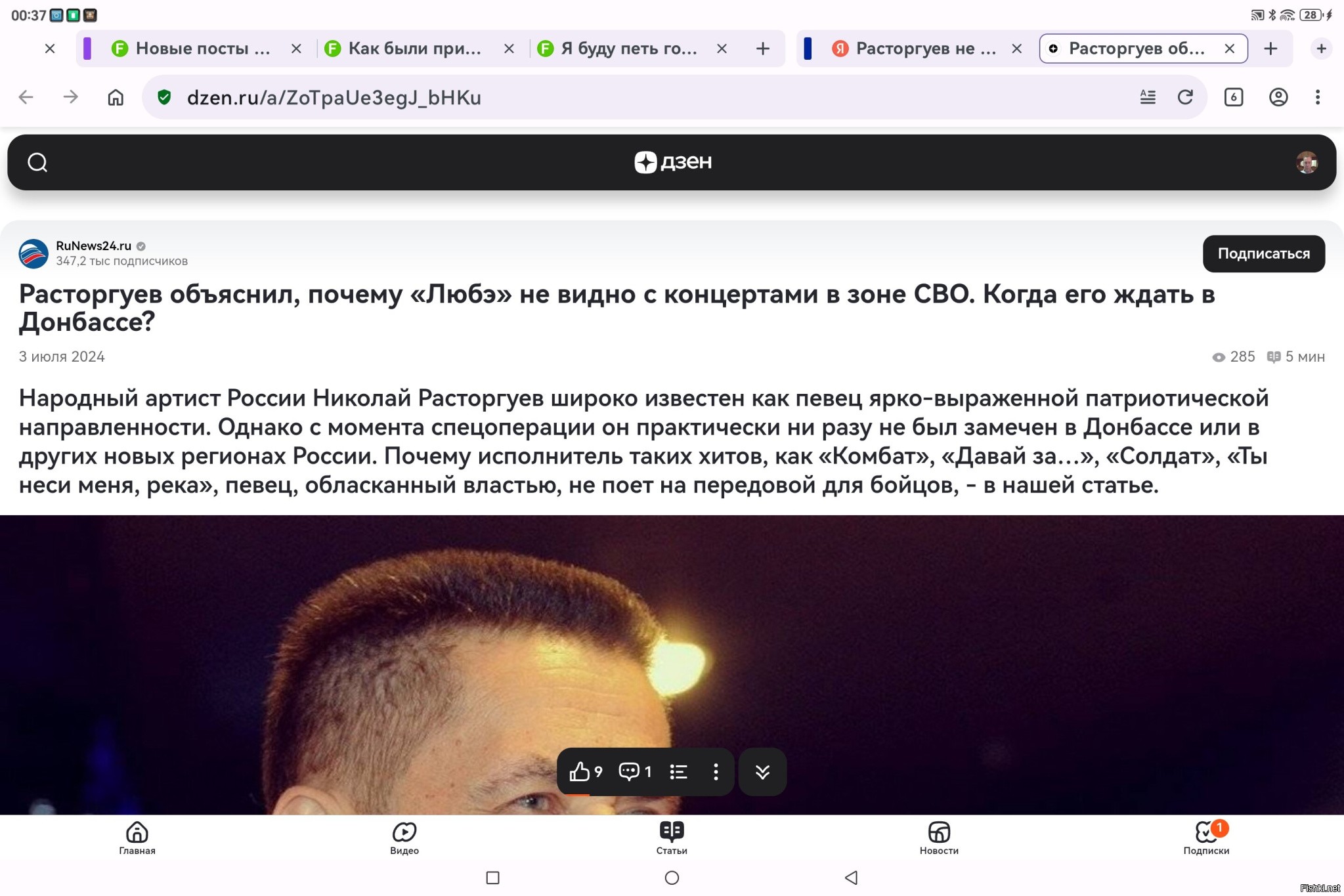Screen dimensions: 1344x896
Task: Open Новости in bottom navigation
Action: (939, 838)
